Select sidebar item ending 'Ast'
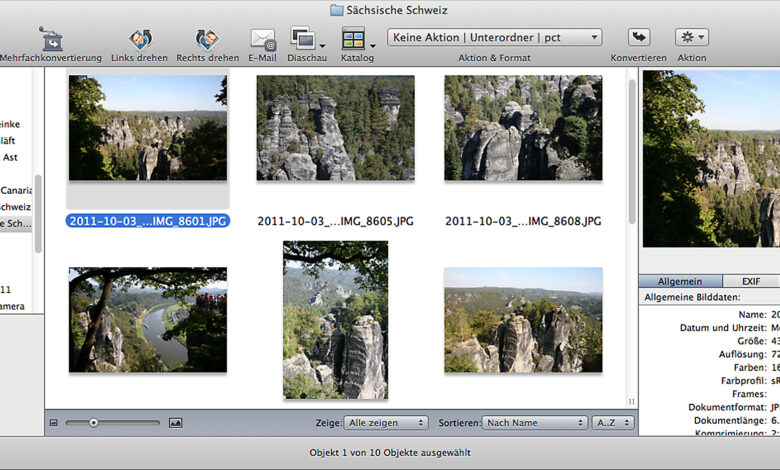This screenshot has width=780, height=470. coord(10,157)
